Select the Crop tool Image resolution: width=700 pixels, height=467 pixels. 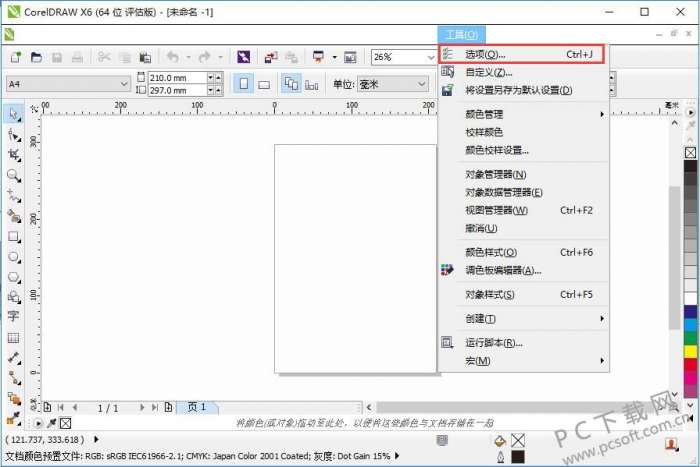coord(13,155)
